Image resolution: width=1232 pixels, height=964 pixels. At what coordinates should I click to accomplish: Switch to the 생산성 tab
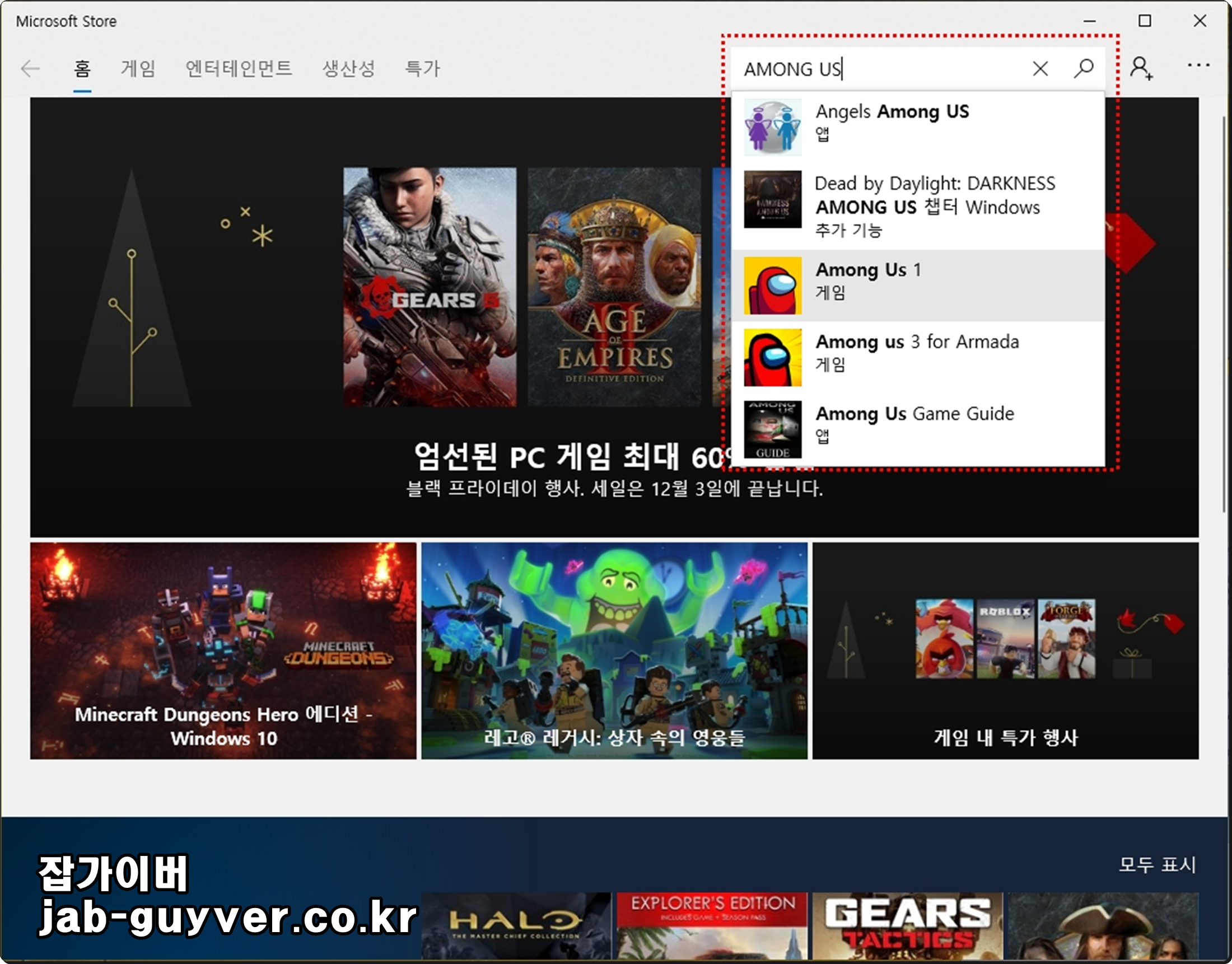(348, 69)
